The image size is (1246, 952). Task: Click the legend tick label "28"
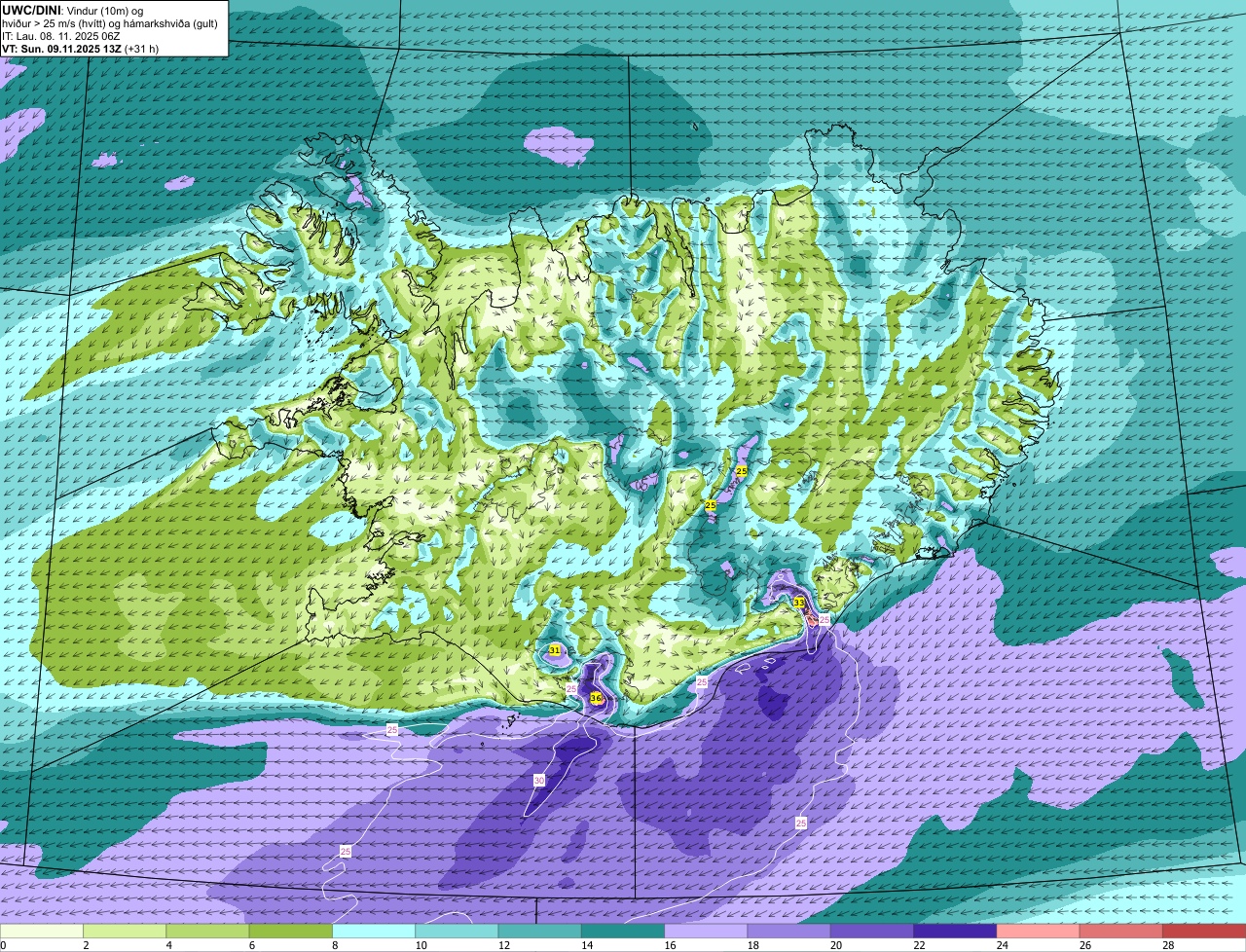(1168, 945)
